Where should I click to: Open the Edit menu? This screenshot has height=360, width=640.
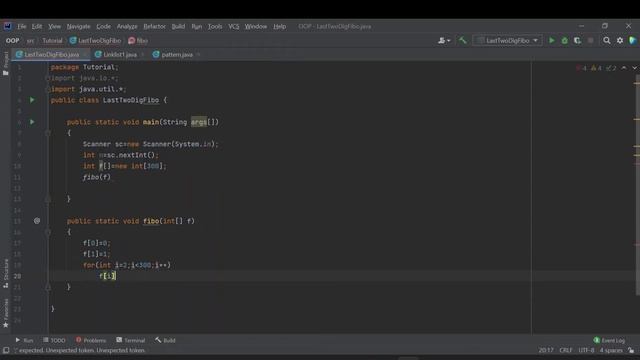pos(37,27)
